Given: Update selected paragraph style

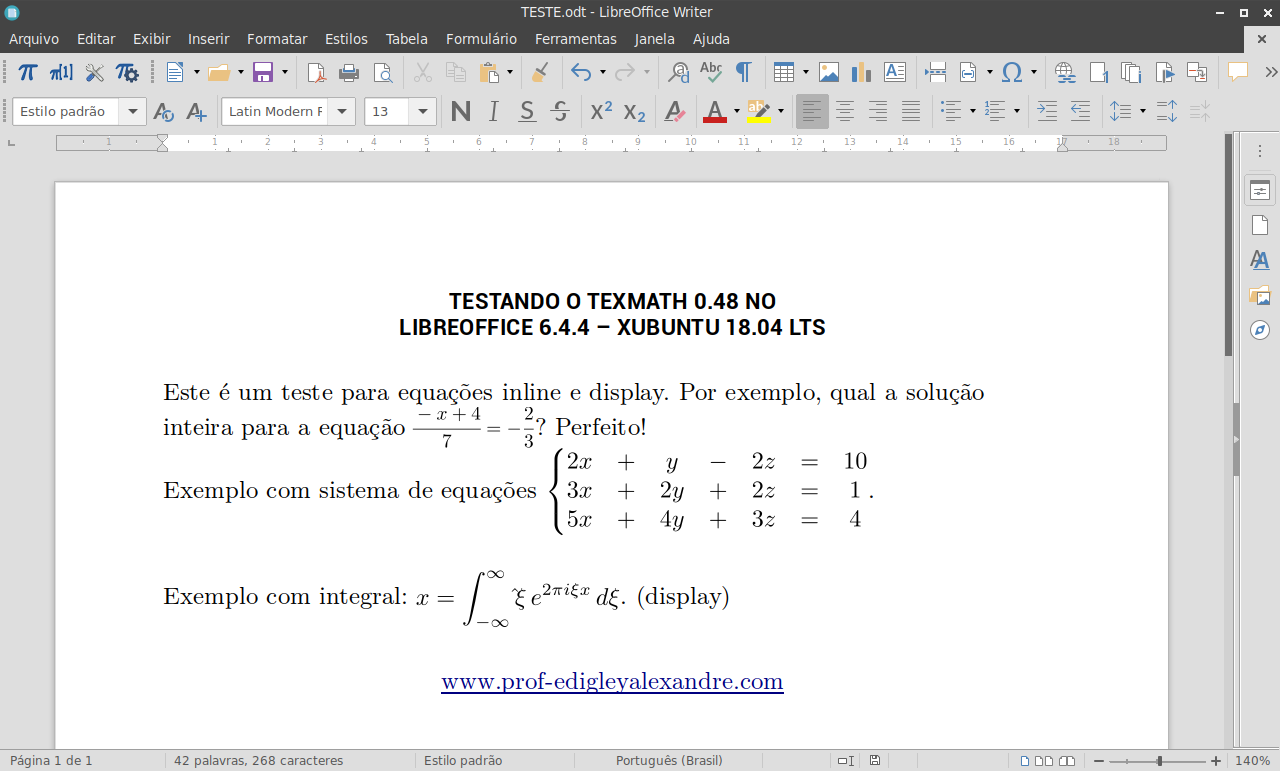Looking at the screenshot, I should pyautogui.click(x=164, y=111).
